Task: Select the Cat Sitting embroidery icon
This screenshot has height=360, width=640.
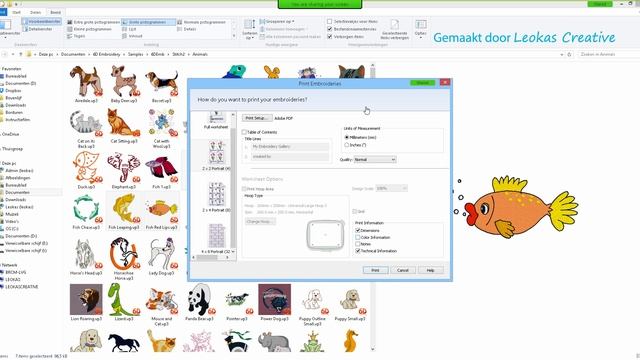Action: 124,126
